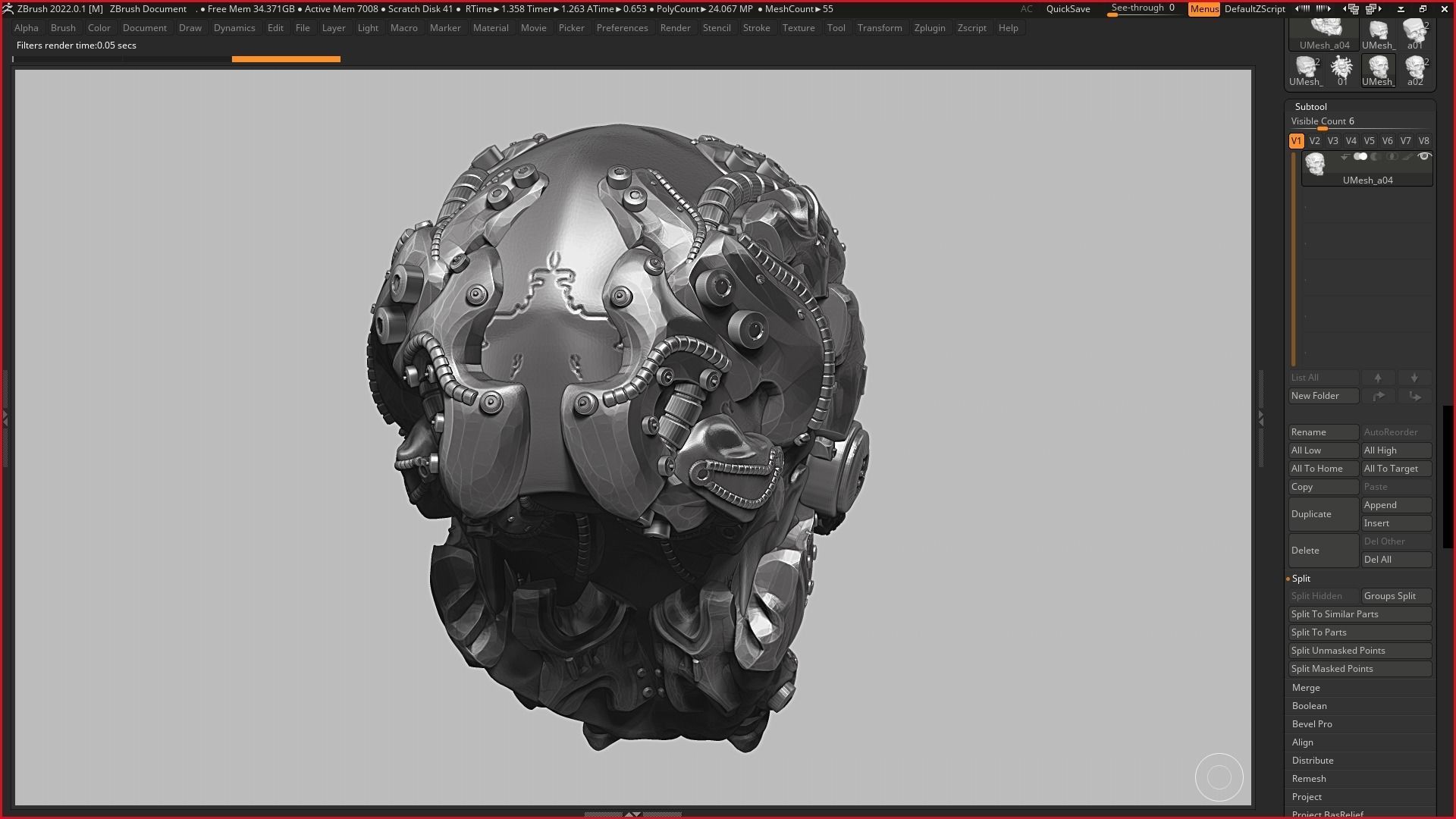Select the a01 skull tool thumbnail

(1415, 35)
